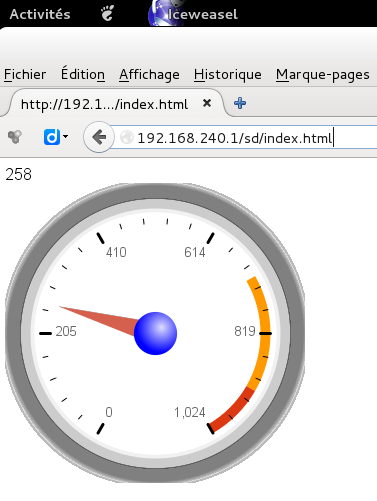The image size is (377, 501).
Task: Open the Historique menu
Action: point(228,75)
